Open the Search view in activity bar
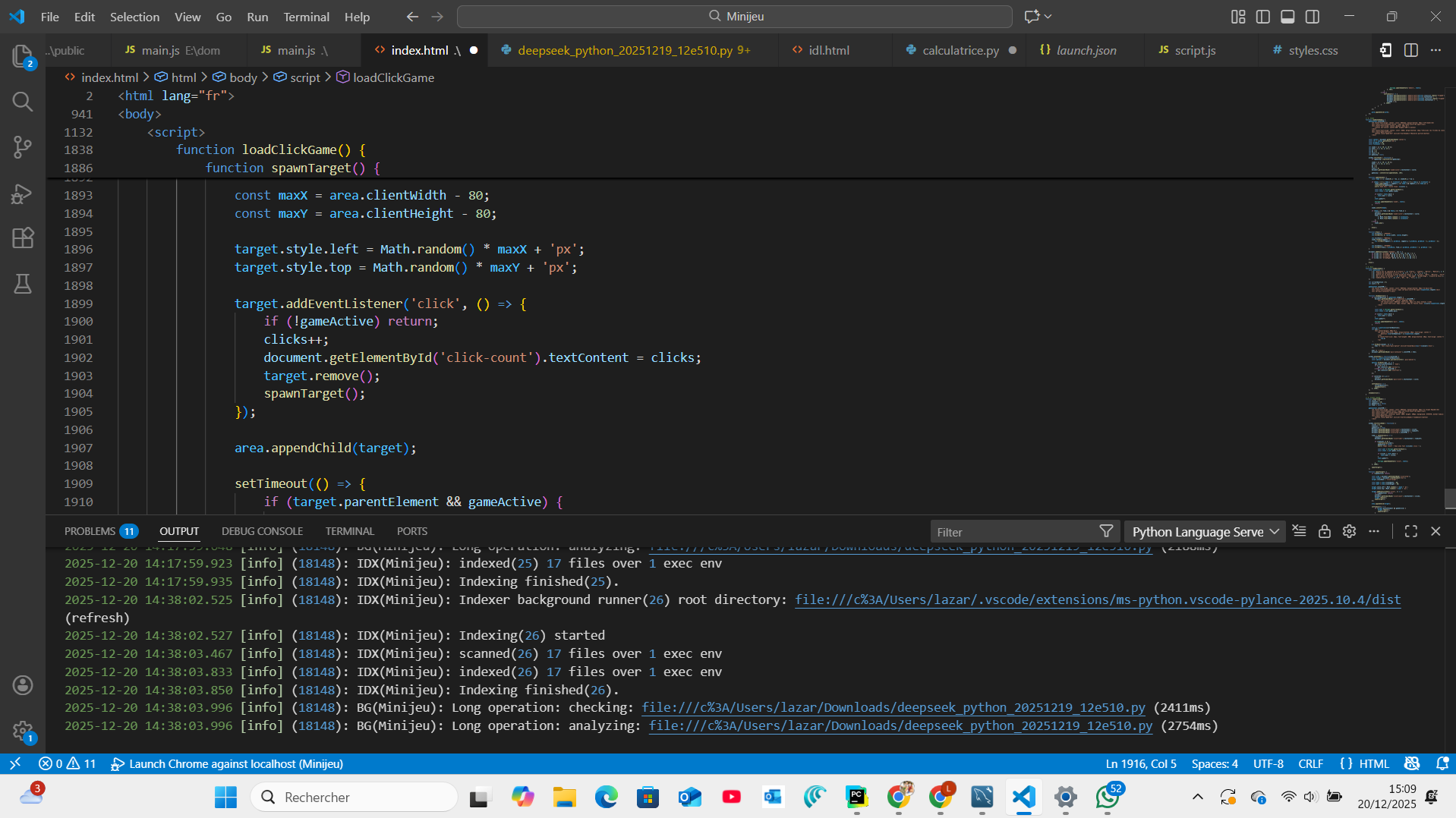Screen dimensions: 1456x818 click(x=23, y=102)
